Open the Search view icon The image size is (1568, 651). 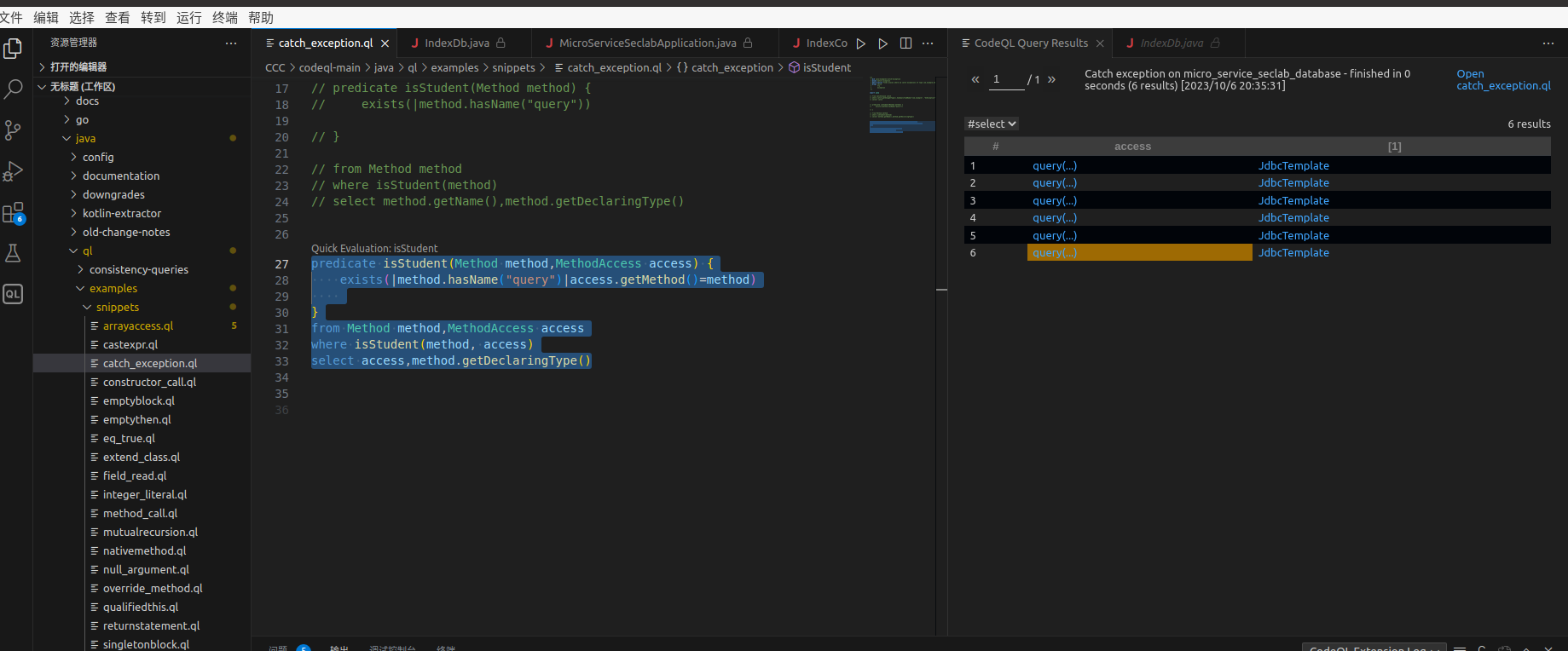click(13, 89)
